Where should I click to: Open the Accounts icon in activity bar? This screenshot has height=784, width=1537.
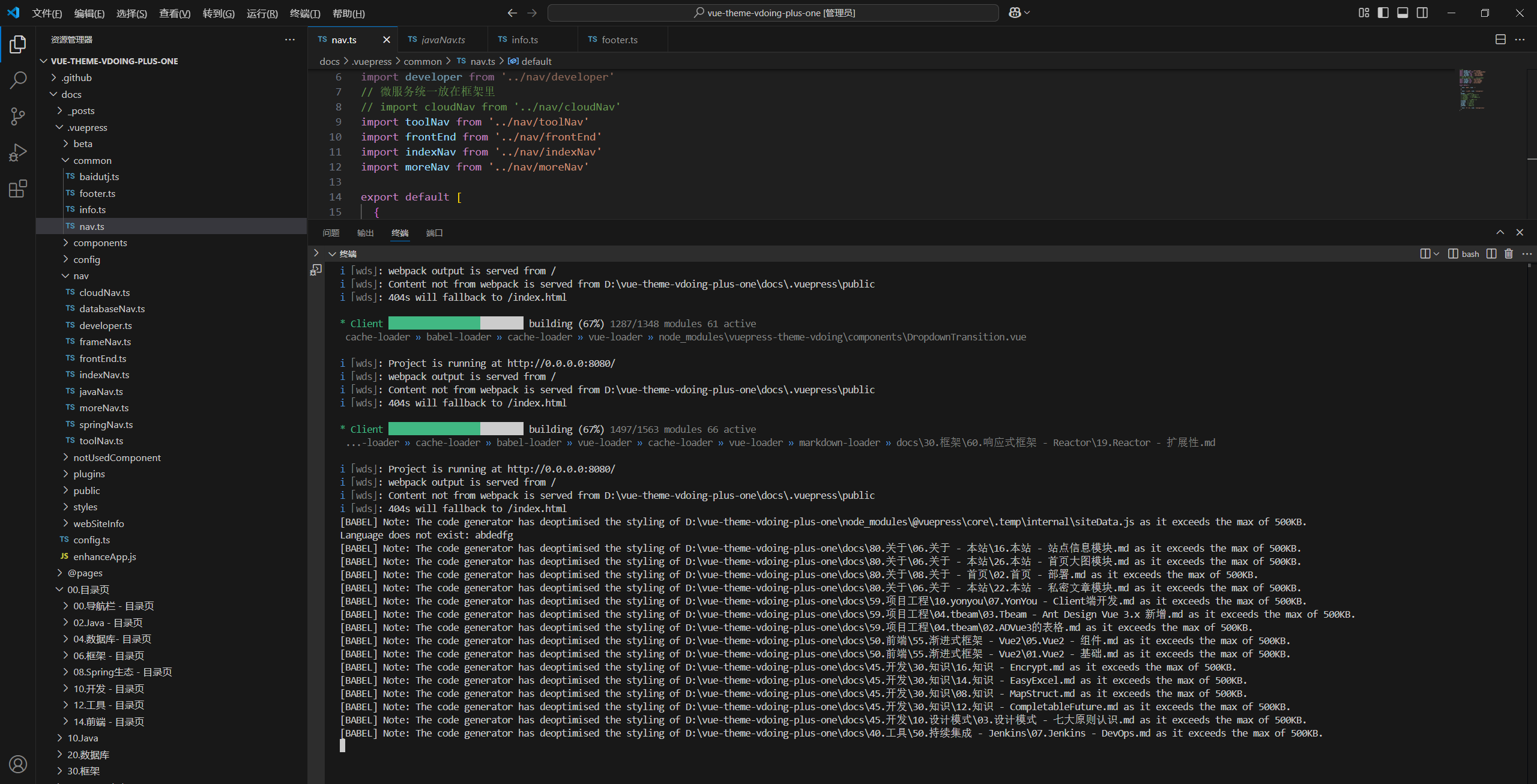(18, 764)
